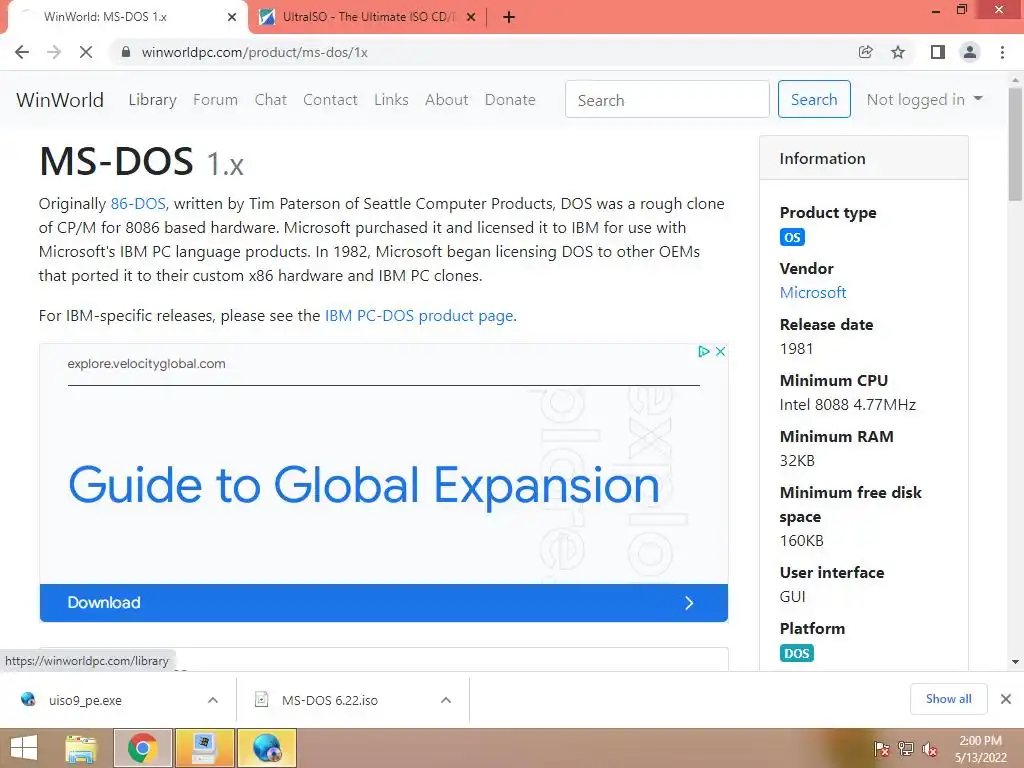Click the 32KB minimum RAM value

797,461
